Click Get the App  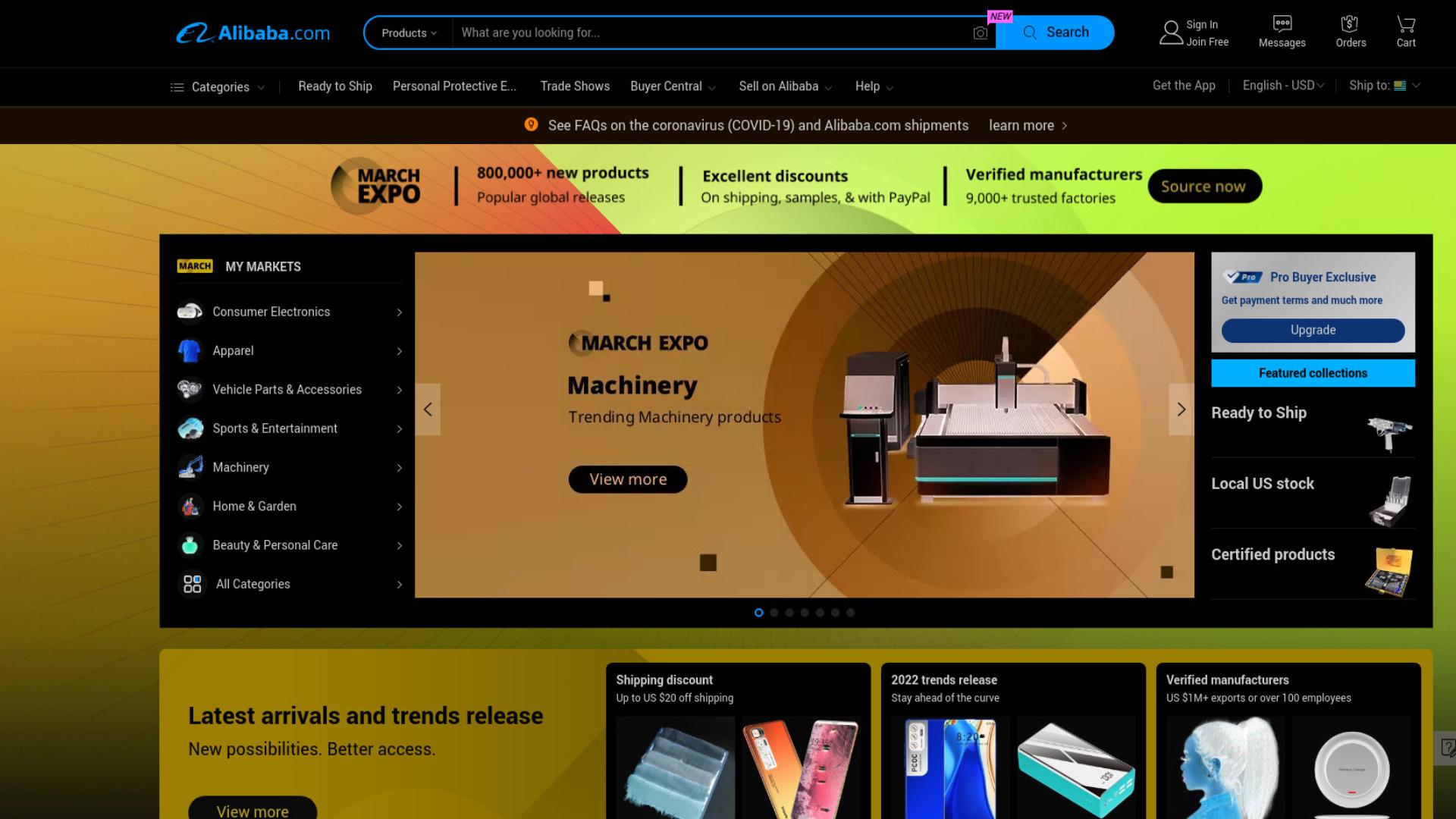click(x=1184, y=86)
